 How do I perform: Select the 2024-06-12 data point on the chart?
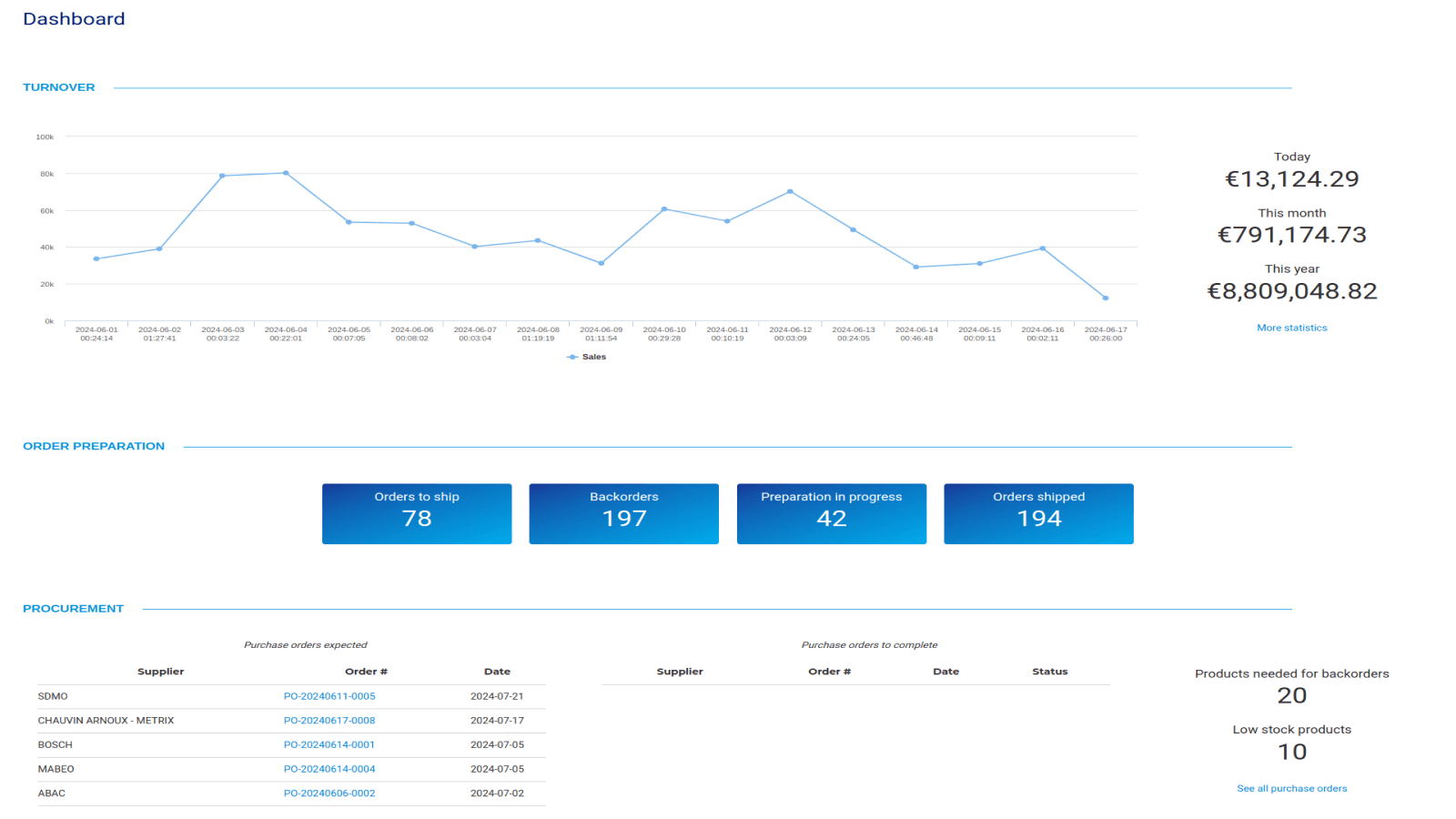click(x=790, y=192)
